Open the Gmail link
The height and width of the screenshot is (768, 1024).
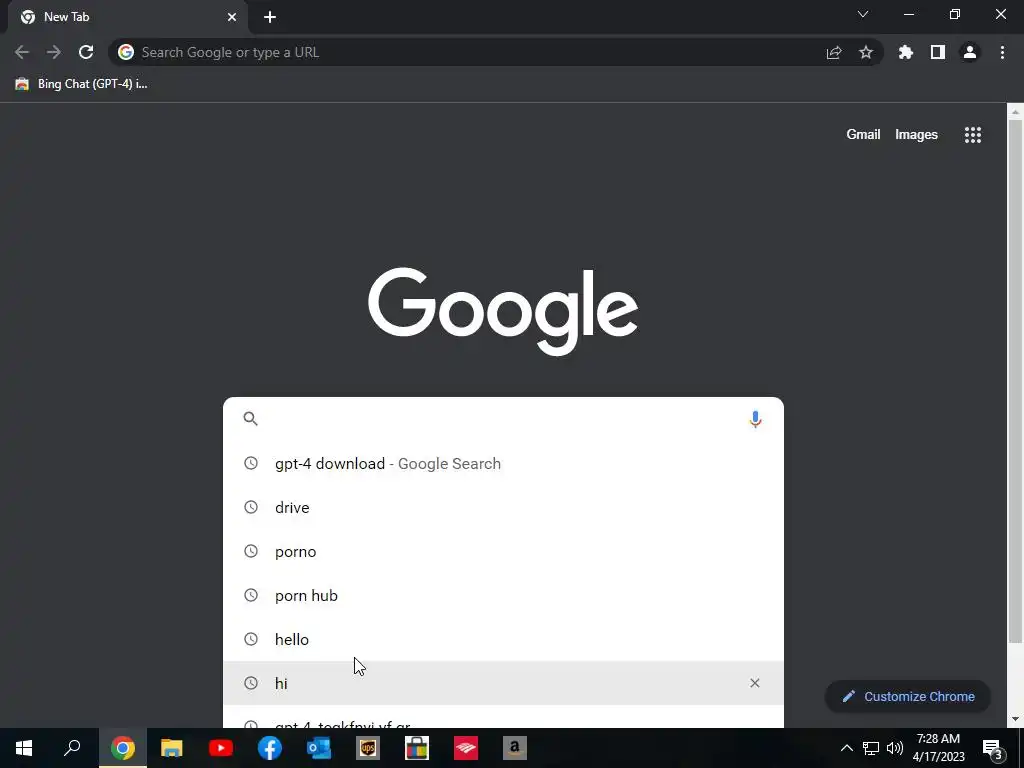point(863,135)
